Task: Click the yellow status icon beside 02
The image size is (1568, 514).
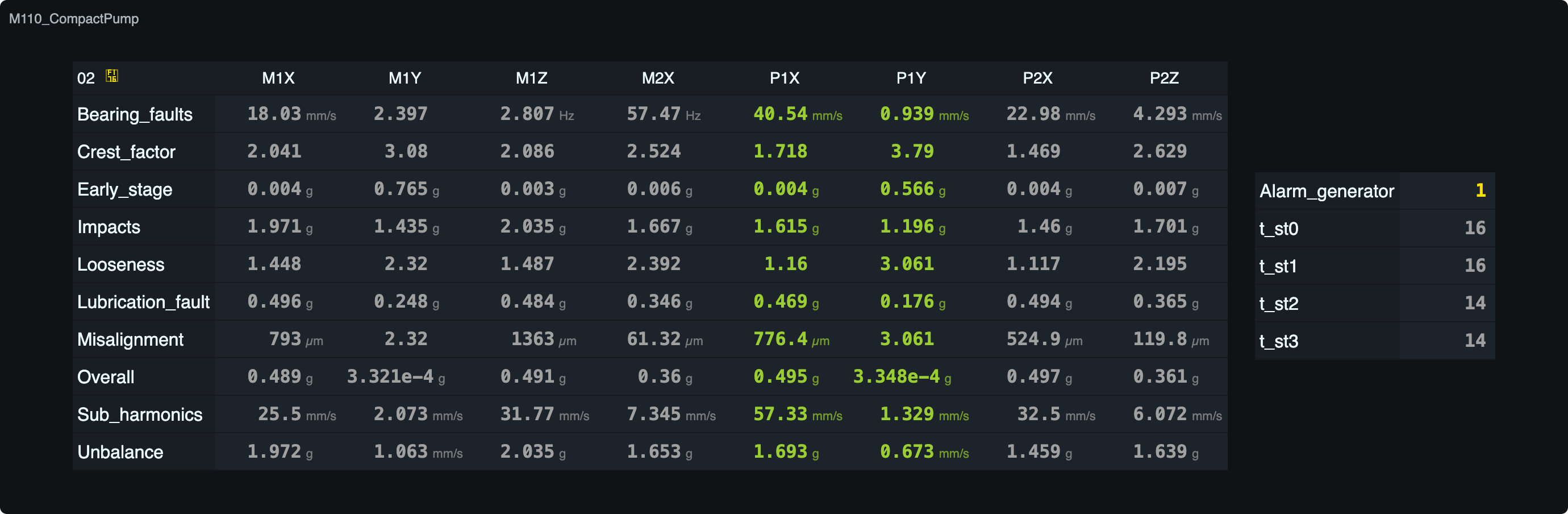Action: pyautogui.click(x=111, y=76)
